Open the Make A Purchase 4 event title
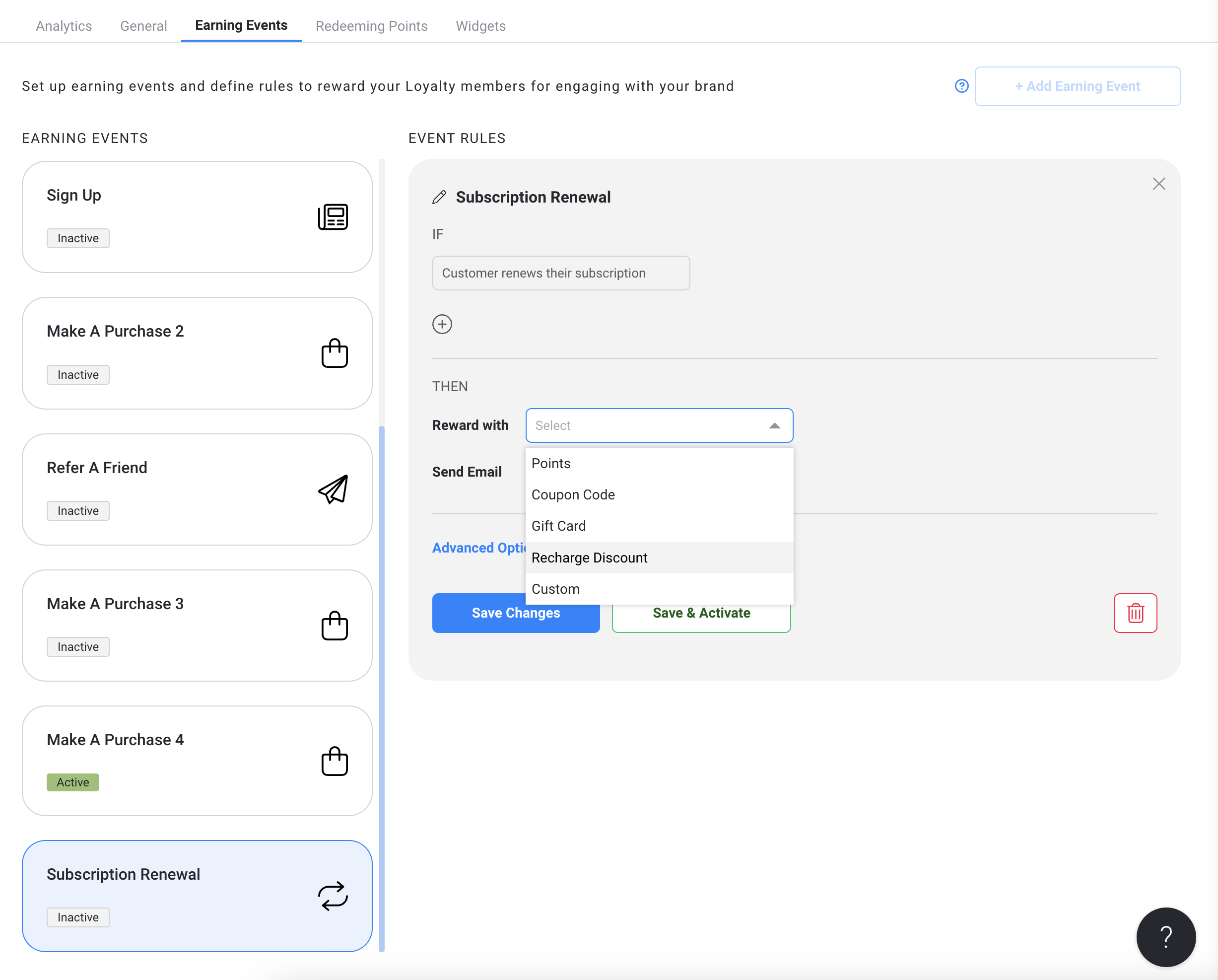 pyautogui.click(x=115, y=740)
